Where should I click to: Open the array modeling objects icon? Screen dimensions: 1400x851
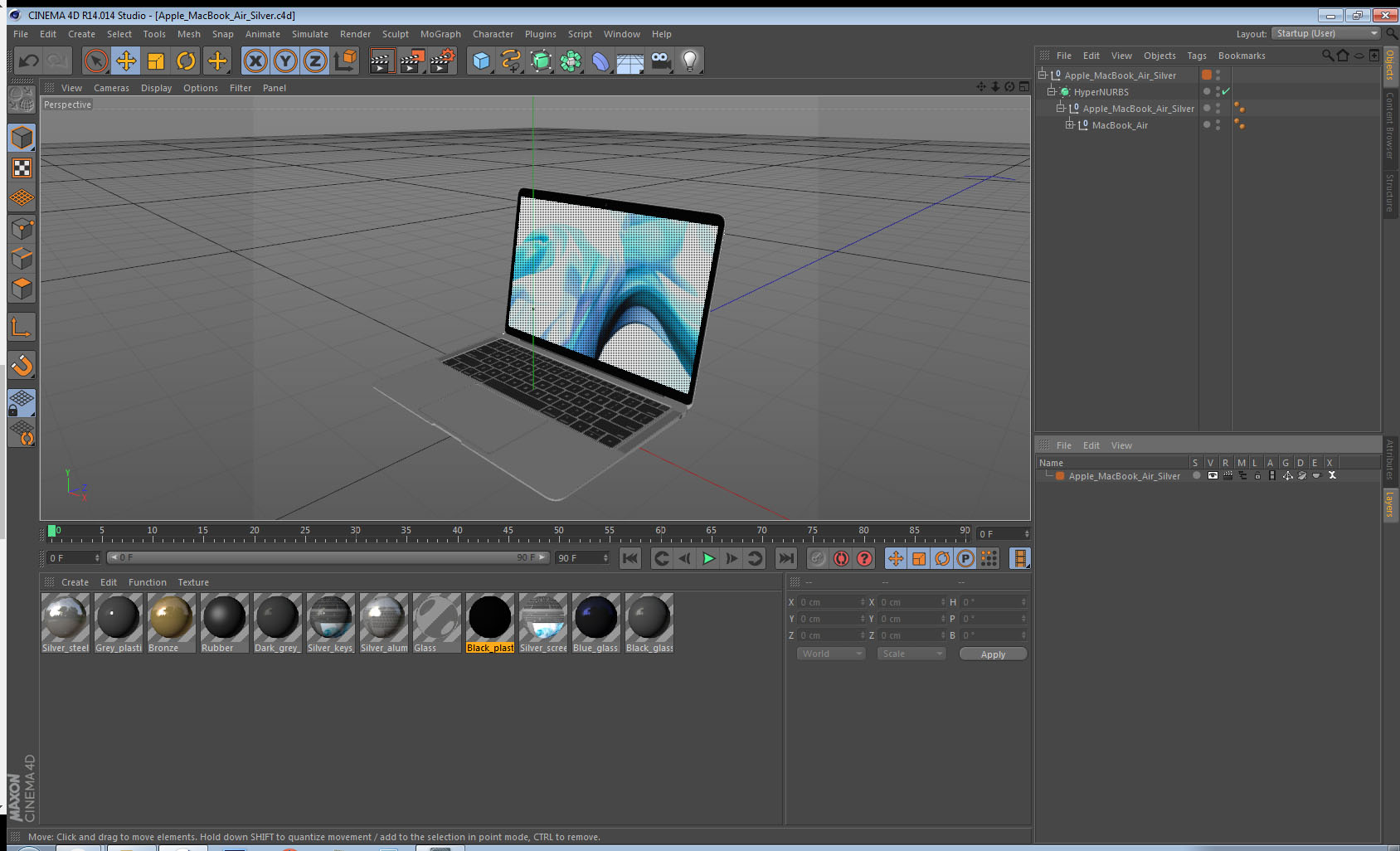coord(571,61)
